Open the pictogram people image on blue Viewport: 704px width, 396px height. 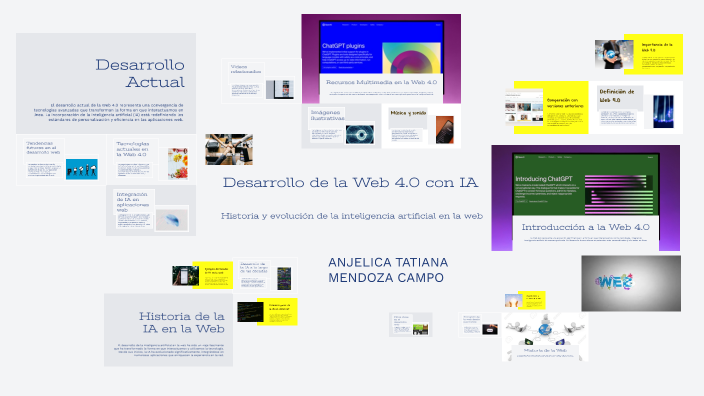(x=81, y=169)
